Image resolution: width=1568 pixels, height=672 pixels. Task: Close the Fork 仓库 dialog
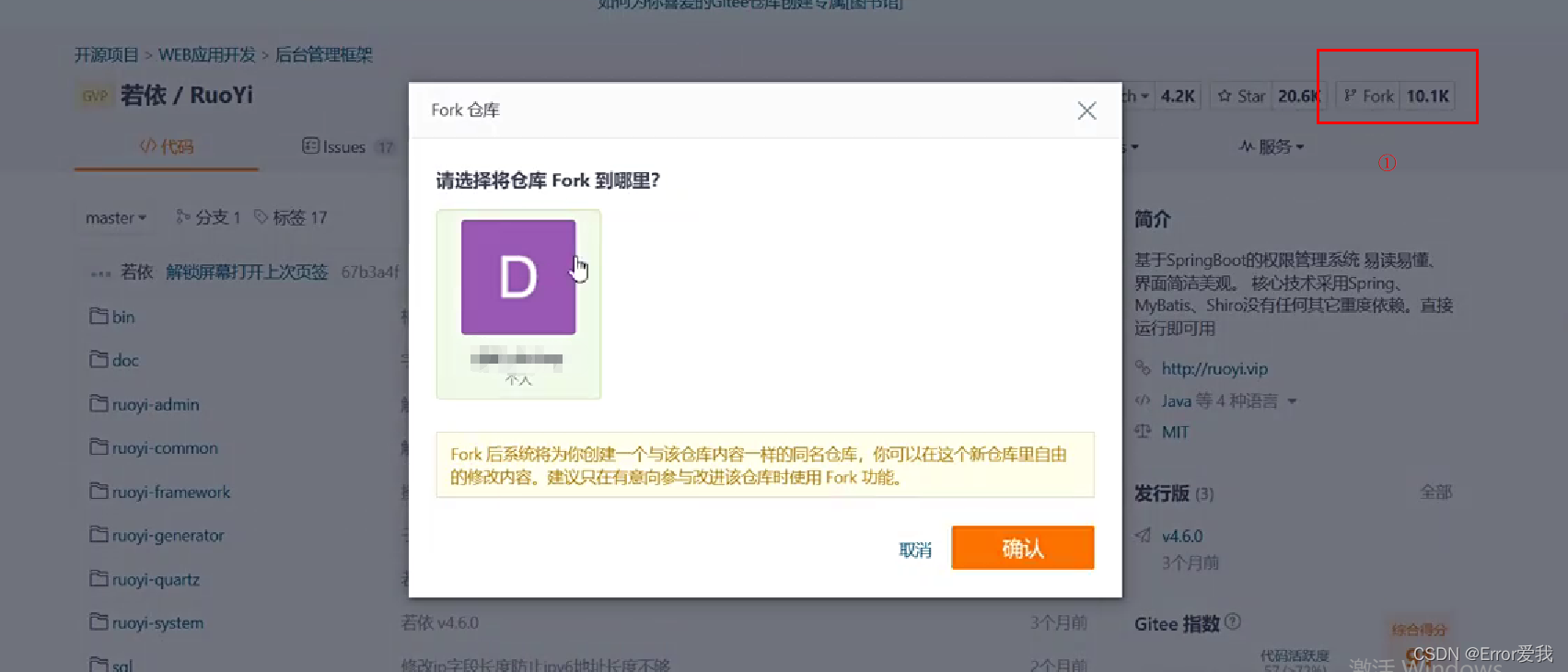(1086, 110)
